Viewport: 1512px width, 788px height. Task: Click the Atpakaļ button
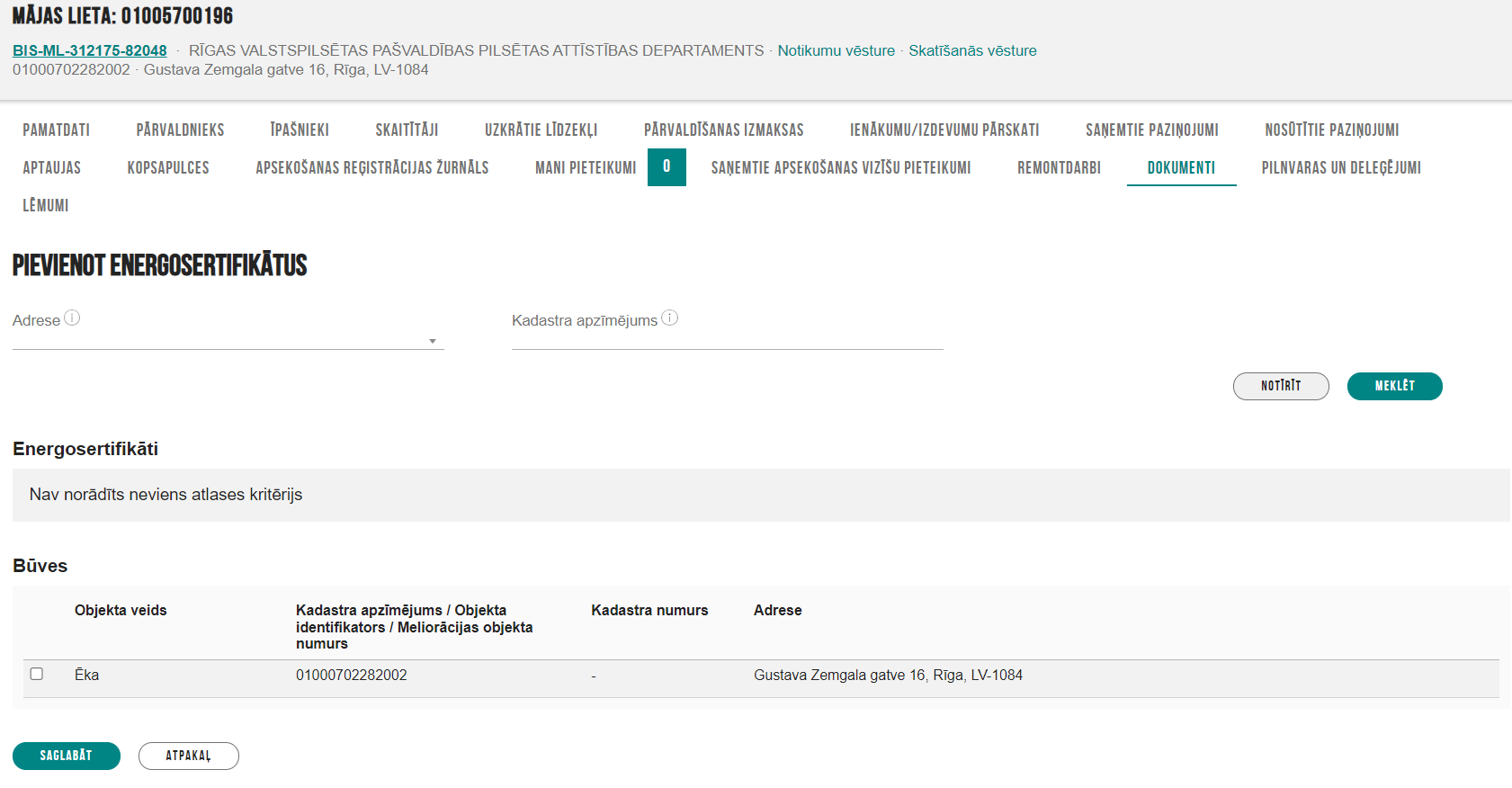tap(189, 756)
